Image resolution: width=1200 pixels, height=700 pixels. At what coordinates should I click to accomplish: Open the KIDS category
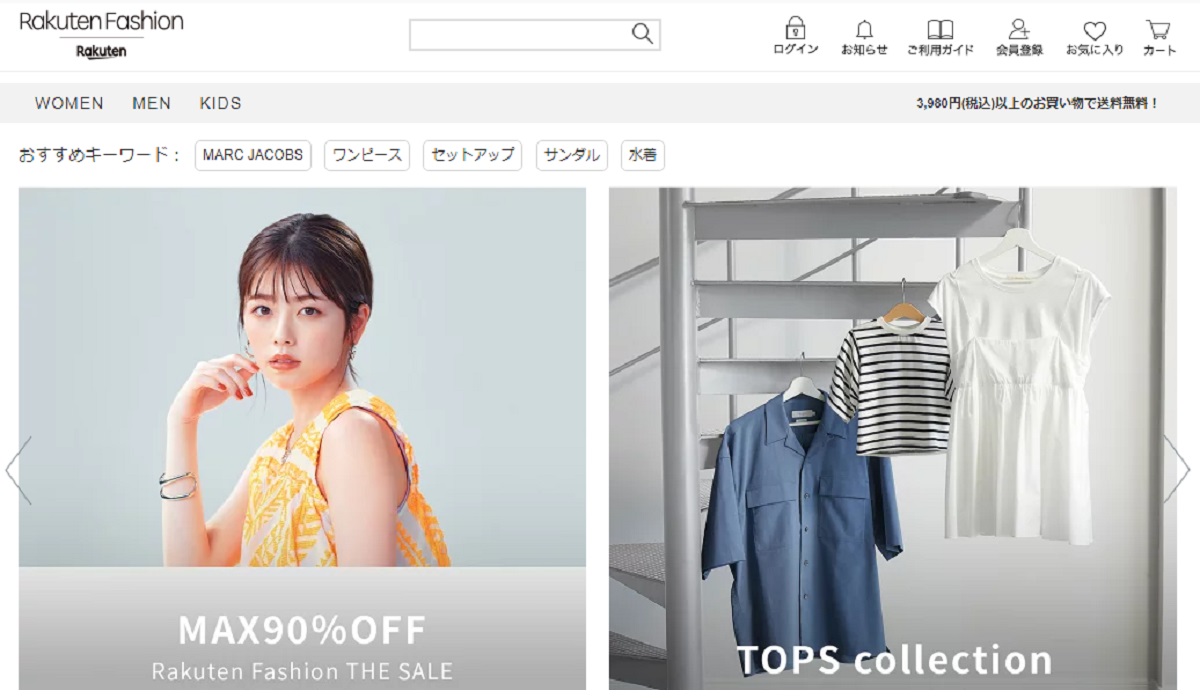tap(220, 103)
